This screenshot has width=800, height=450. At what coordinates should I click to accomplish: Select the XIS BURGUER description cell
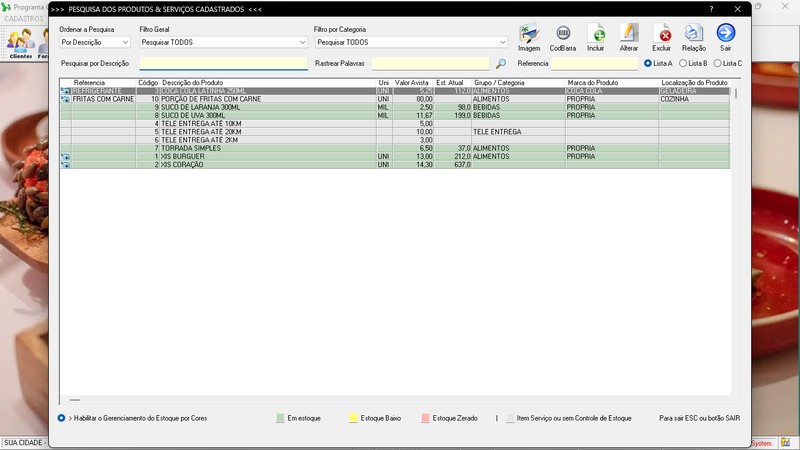(x=268, y=157)
